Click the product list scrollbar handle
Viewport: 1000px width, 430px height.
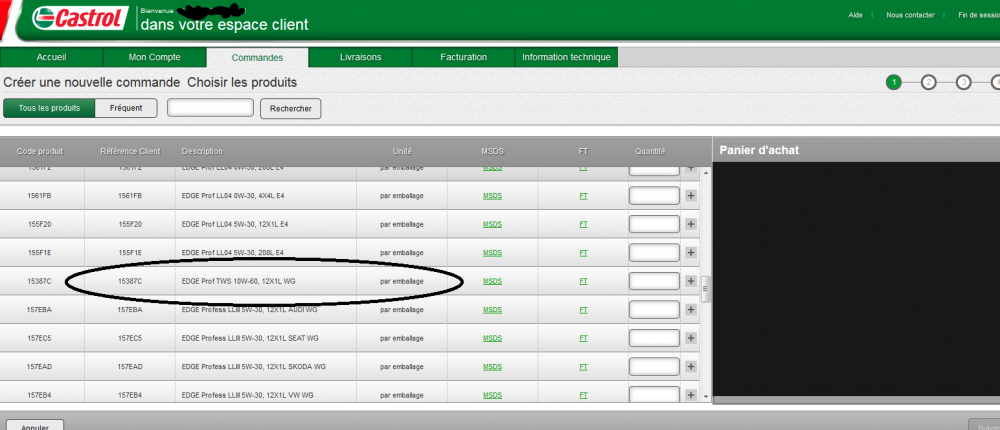click(x=705, y=289)
